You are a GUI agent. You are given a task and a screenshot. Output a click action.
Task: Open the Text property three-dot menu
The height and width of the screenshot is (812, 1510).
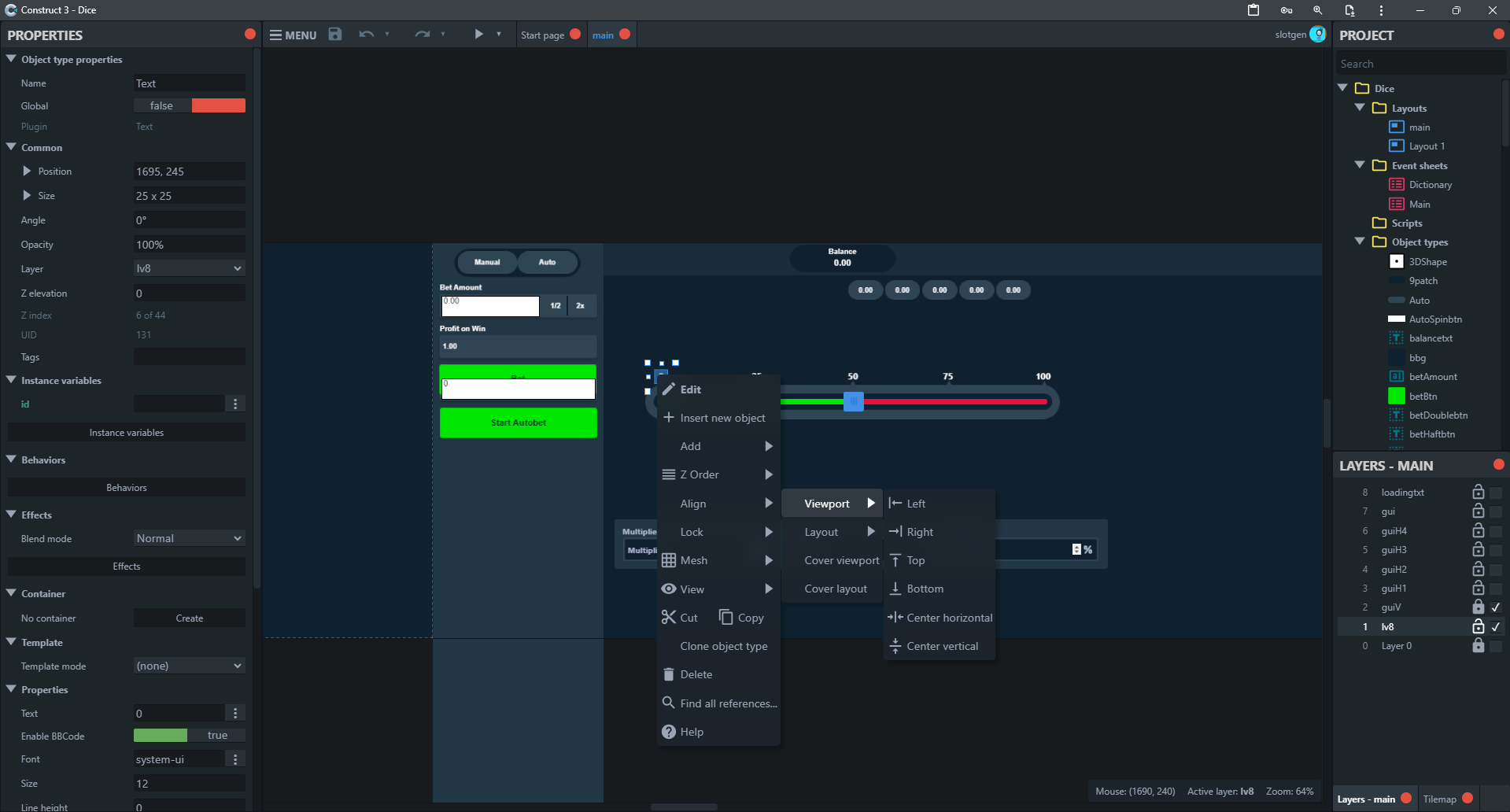pyautogui.click(x=235, y=713)
